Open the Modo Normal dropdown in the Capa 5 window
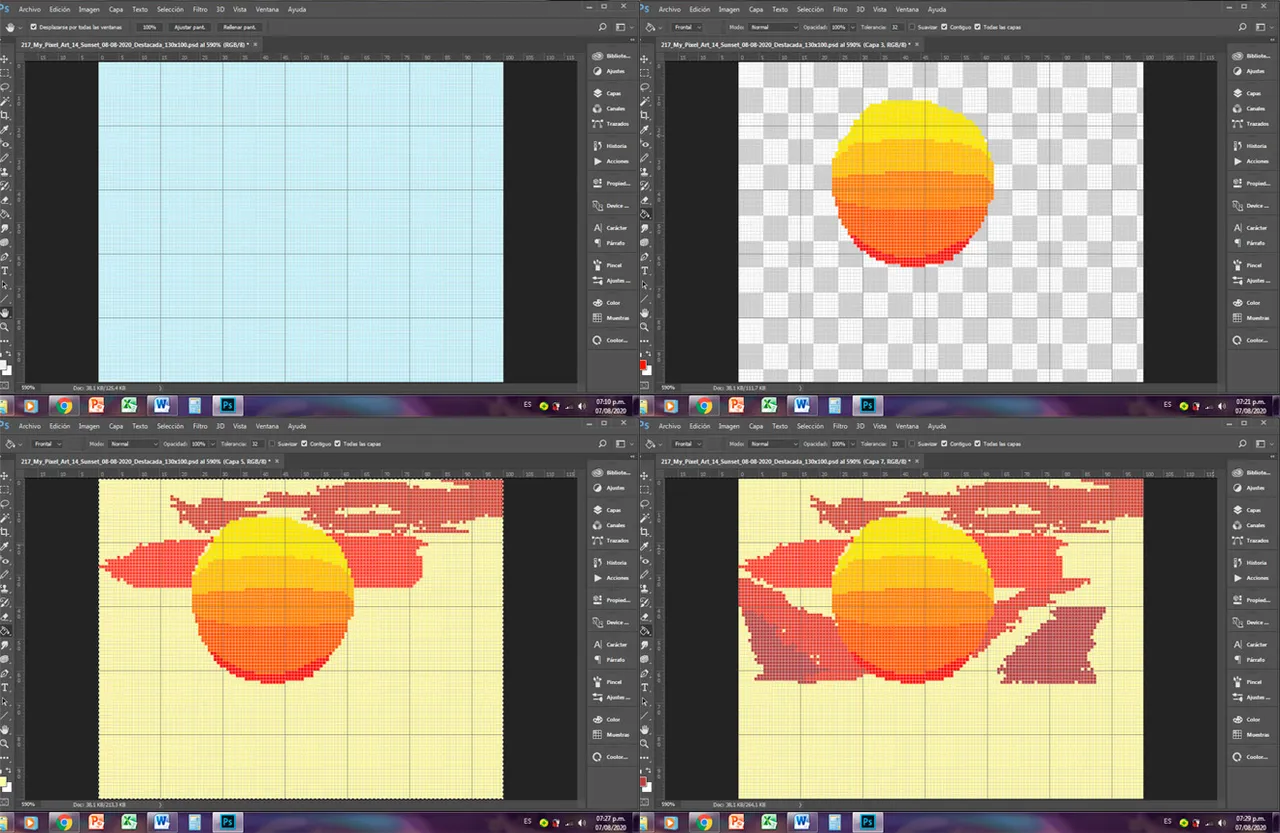This screenshot has width=1280, height=833. point(135,444)
